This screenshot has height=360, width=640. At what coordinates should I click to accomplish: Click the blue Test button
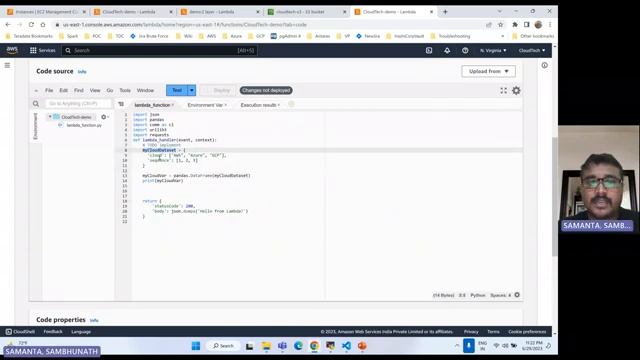coord(177,90)
